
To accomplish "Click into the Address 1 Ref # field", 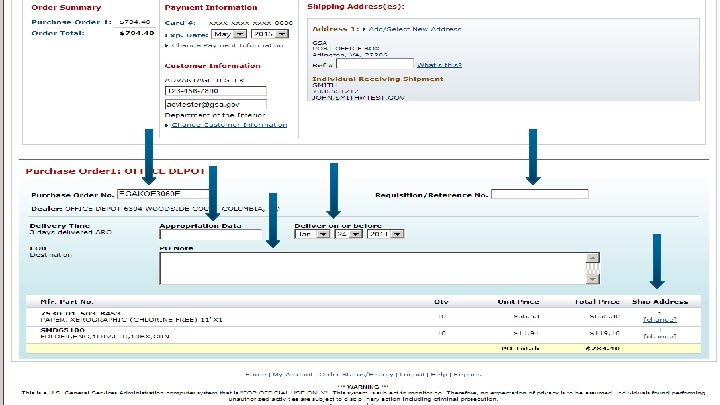I will click(375, 64).
